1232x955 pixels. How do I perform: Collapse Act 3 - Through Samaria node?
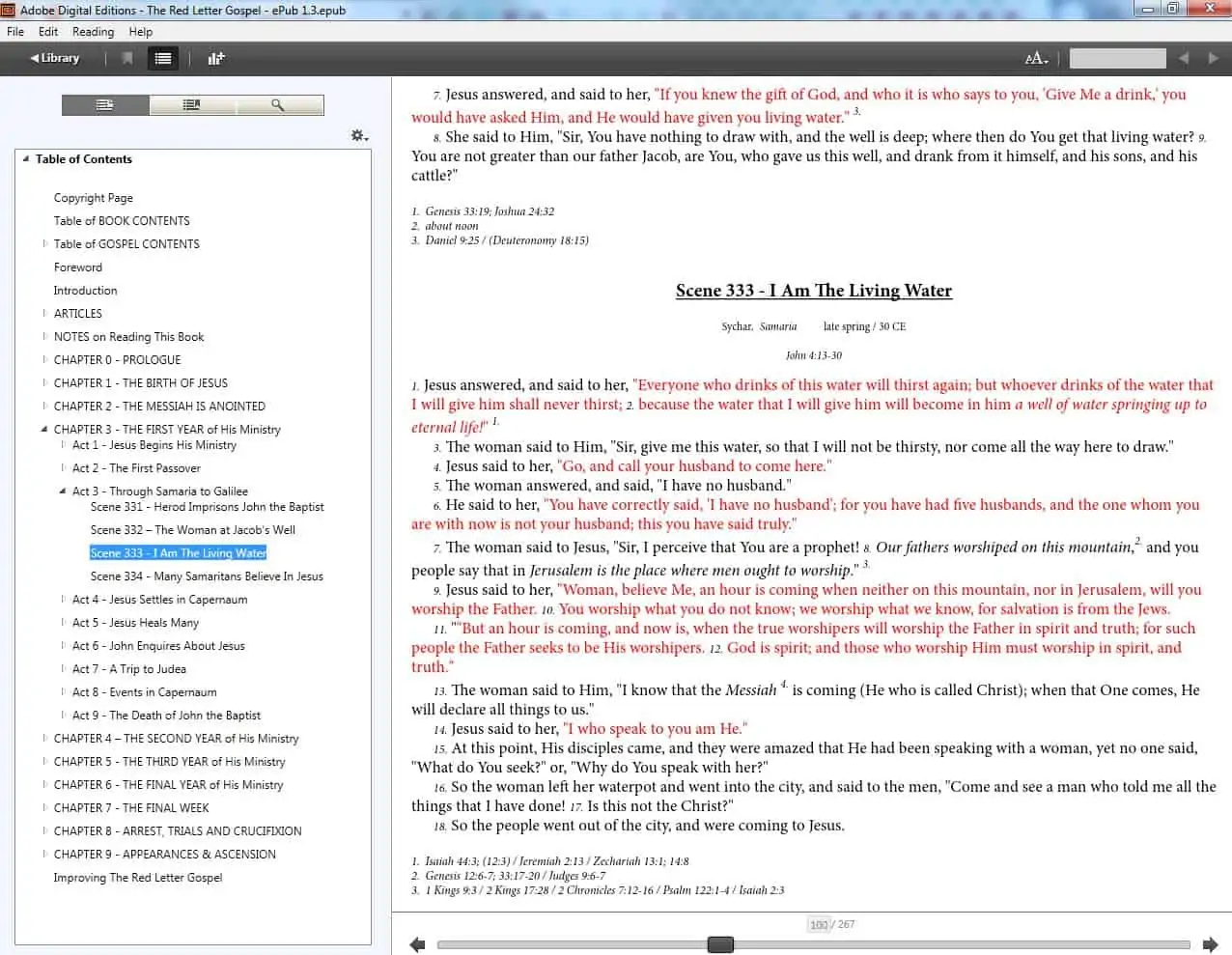tap(63, 491)
